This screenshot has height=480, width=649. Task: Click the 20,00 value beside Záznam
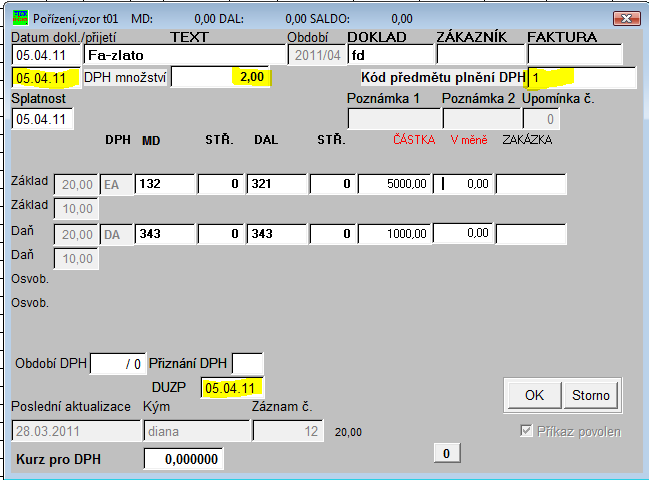(x=348, y=432)
